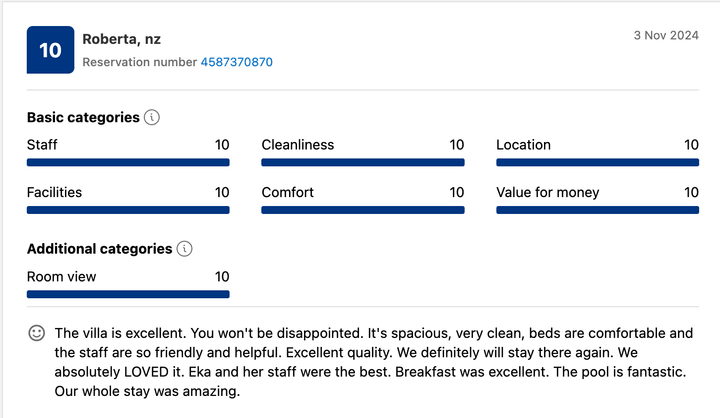Click the Basic categories heading
This screenshot has height=418, width=720.
point(83,117)
